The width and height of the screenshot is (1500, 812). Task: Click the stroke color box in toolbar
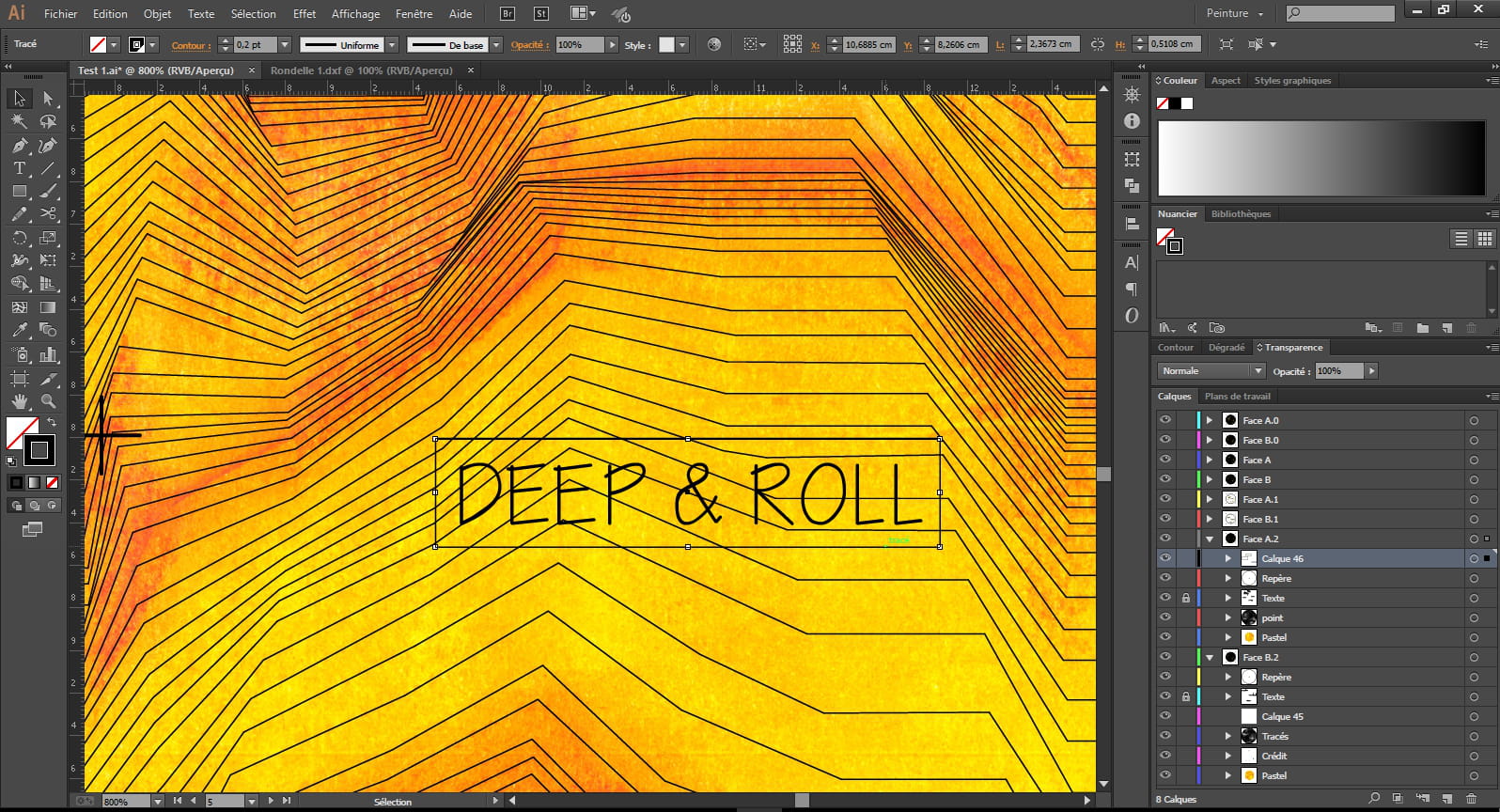coord(39,450)
